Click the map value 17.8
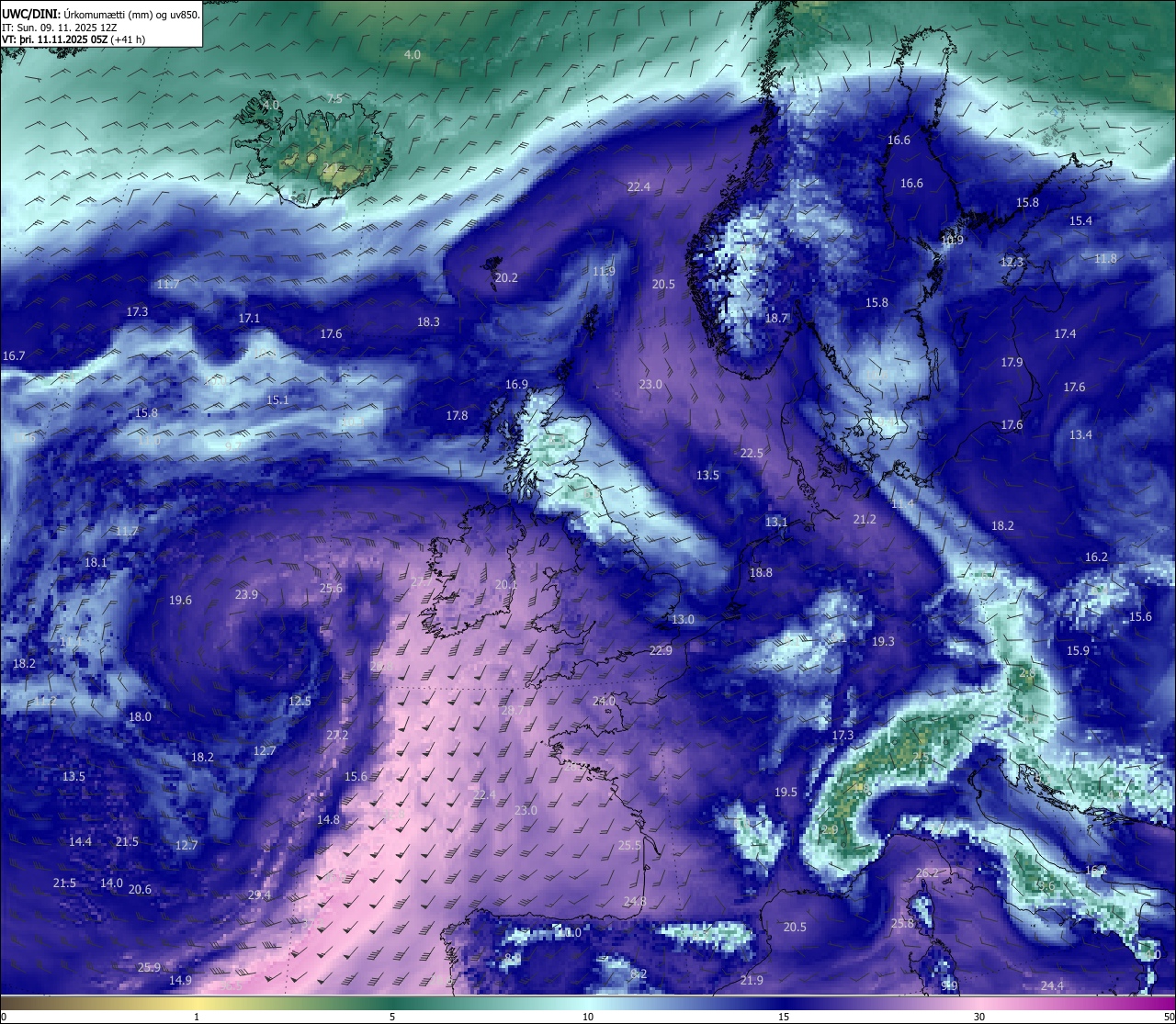Image resolution: width=1176 pixels, height=1024 pixels. click(x=457, y=415)
